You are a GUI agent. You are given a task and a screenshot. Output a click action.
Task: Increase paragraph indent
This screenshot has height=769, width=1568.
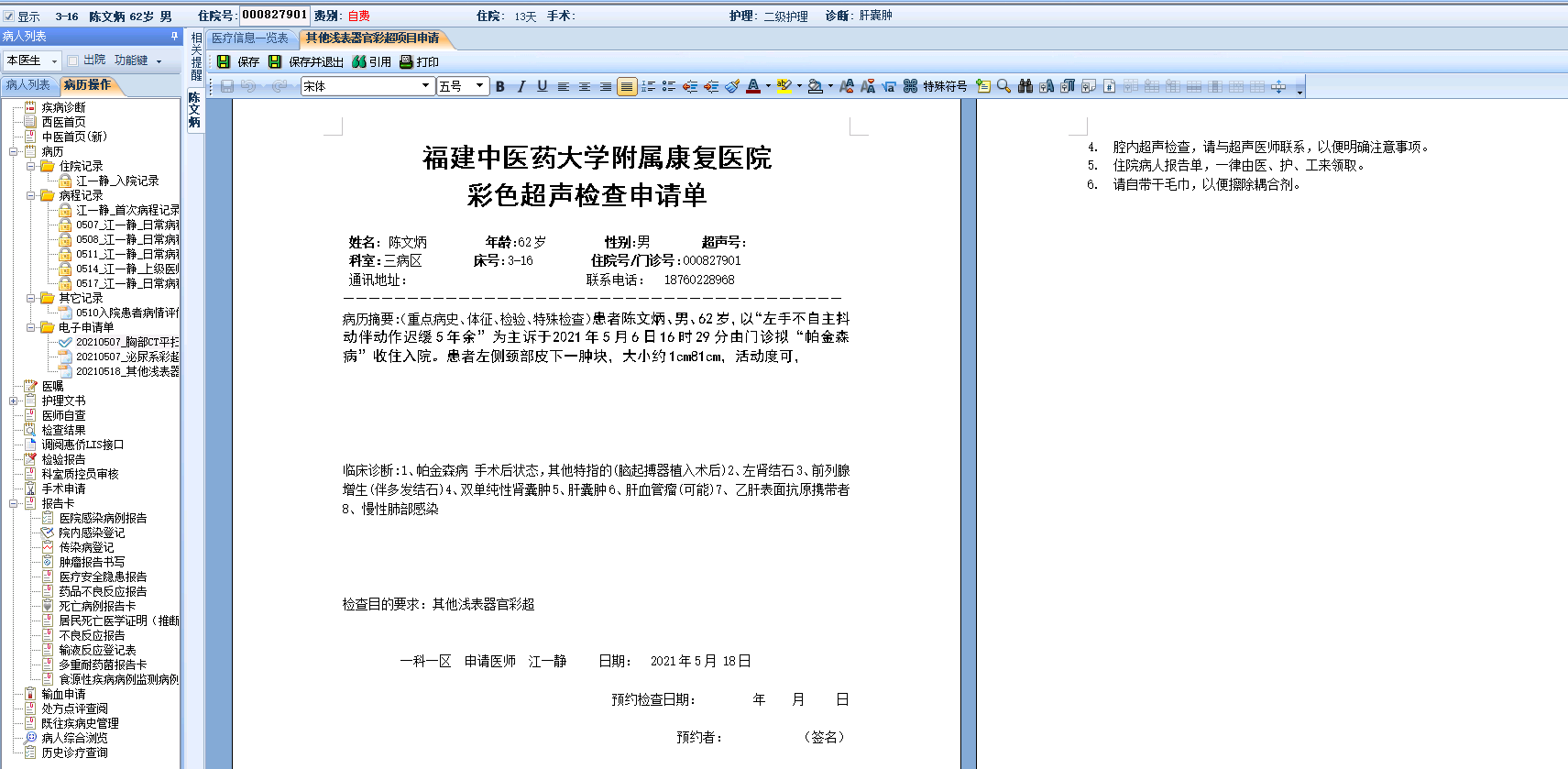(x=711, y=86)
